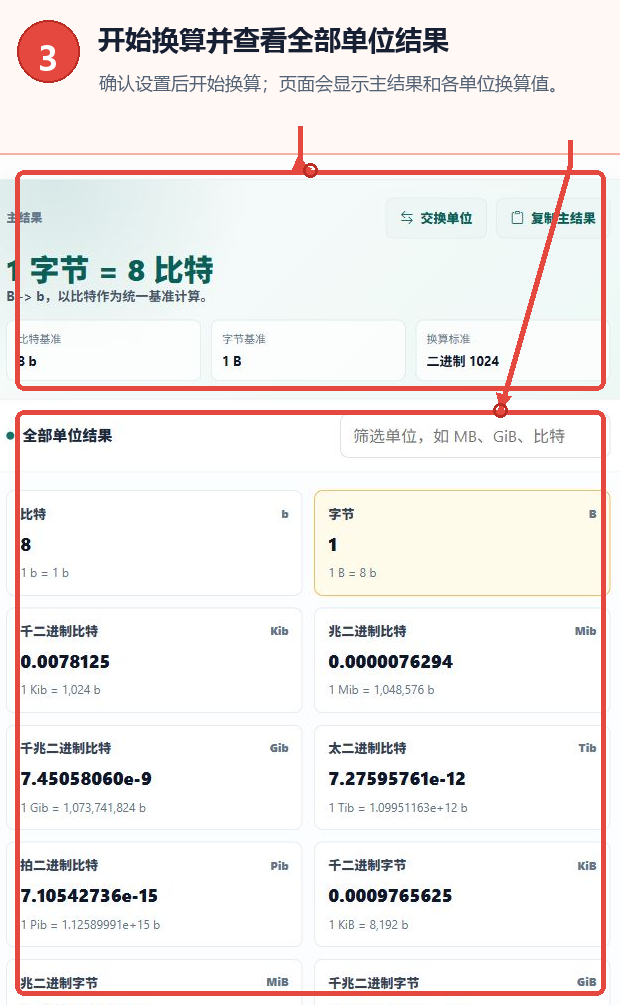Click the text 1 Gib = 1,073,741,824 b

[x=83, y=808]
